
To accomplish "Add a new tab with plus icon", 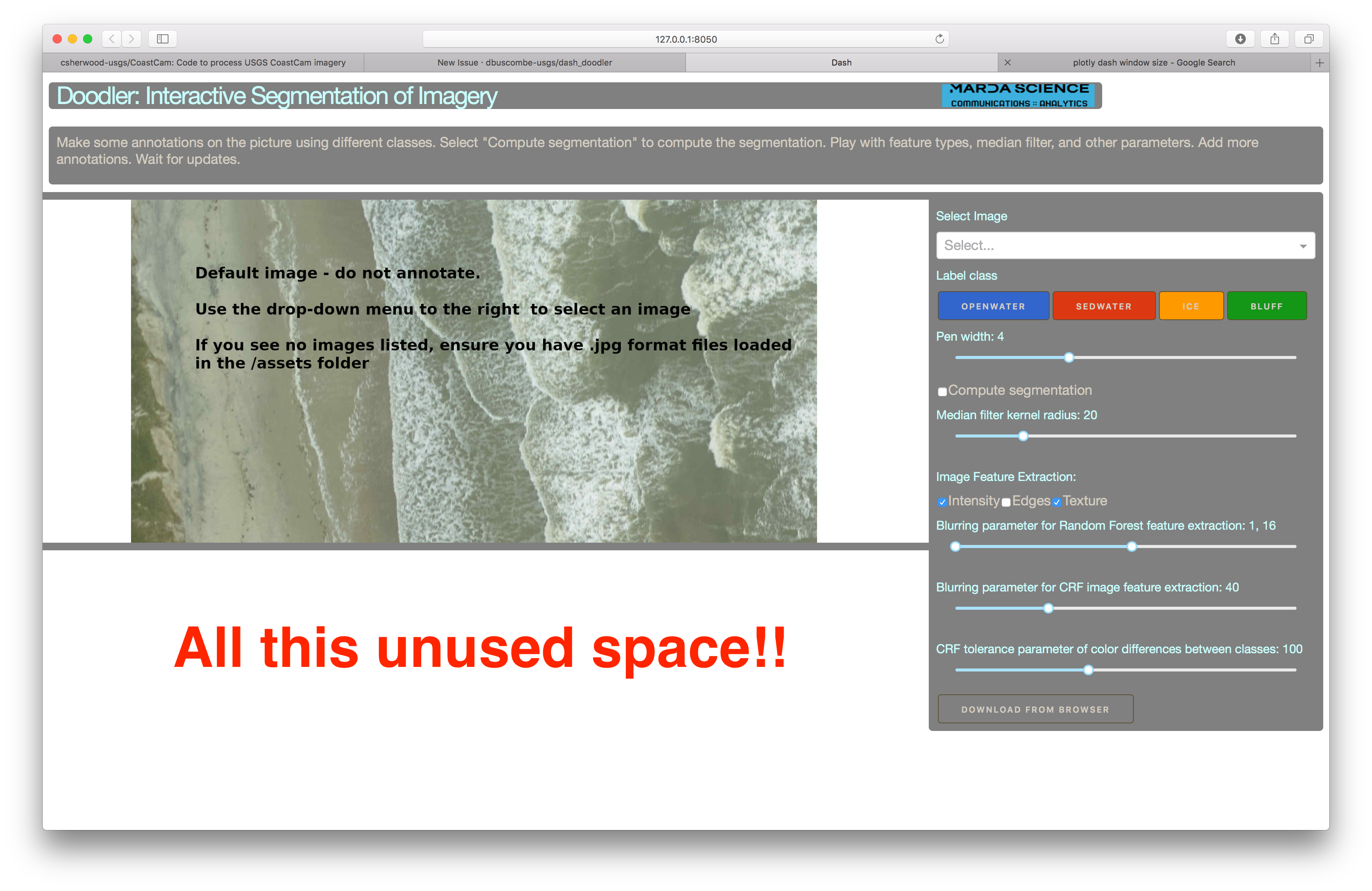I will (1319, 62).
